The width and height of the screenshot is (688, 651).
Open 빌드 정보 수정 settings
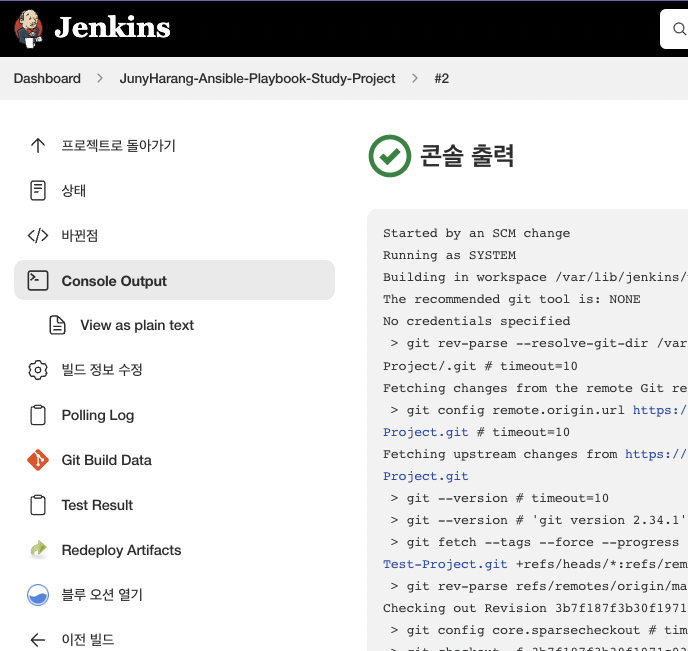(x=102, y=370)
